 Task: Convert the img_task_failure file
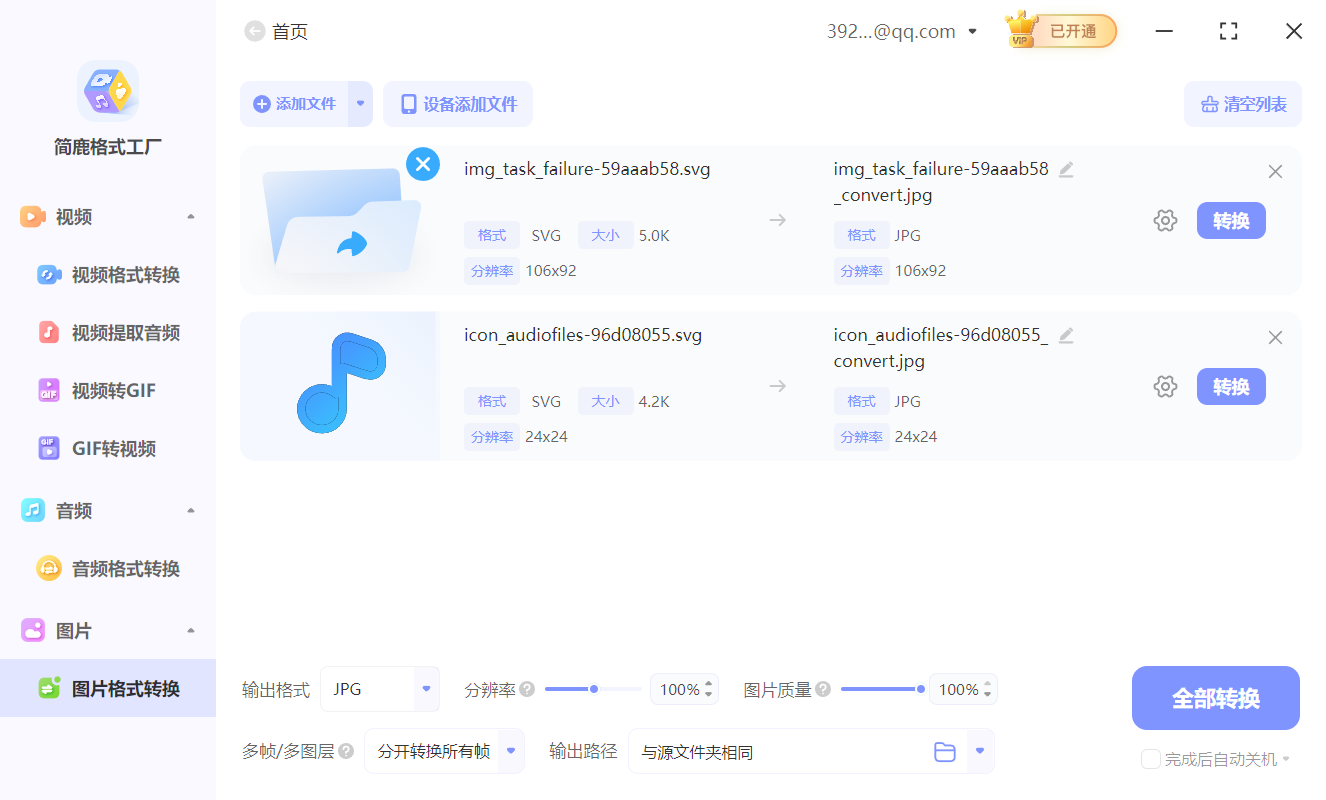1231,221
